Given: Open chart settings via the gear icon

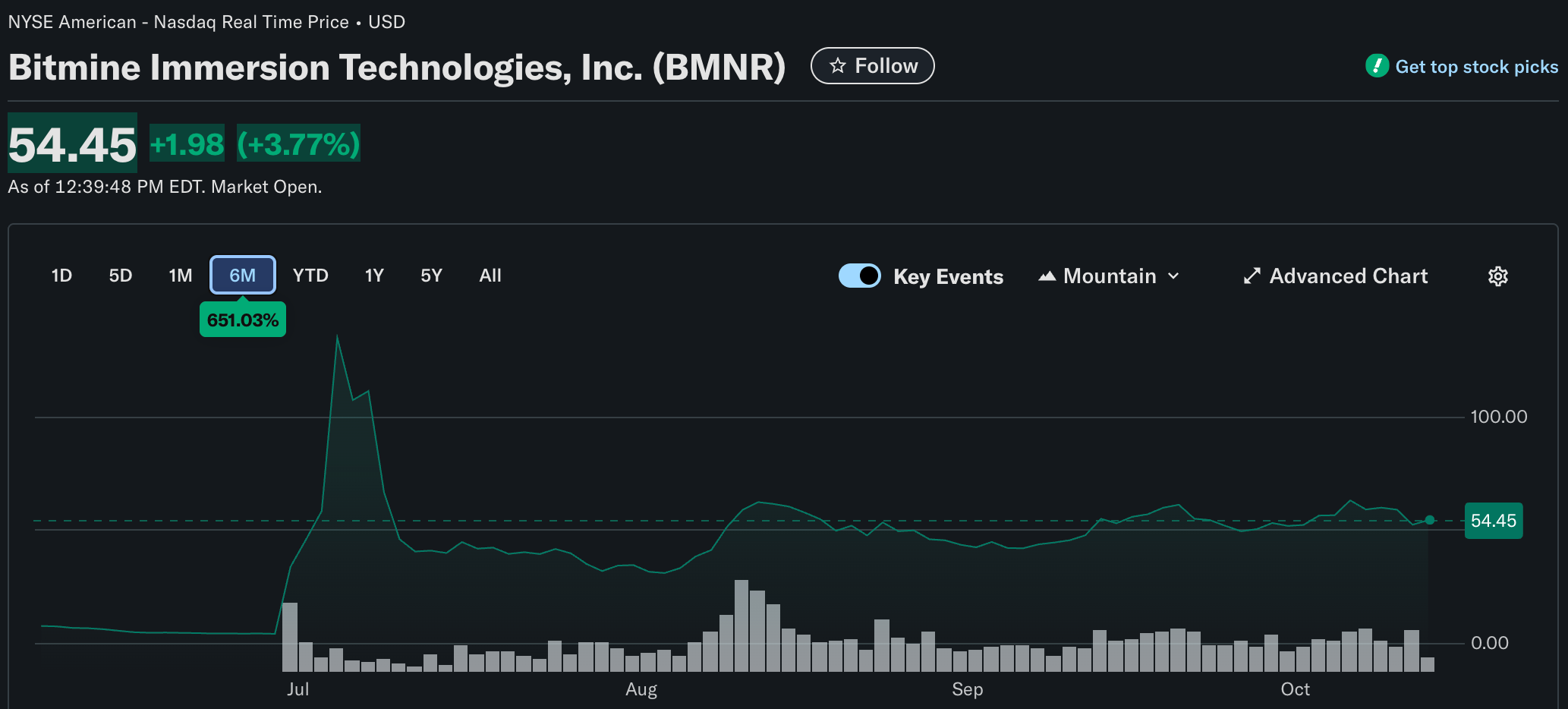Looking at the screenshot, I should [x=1498, y=276].
